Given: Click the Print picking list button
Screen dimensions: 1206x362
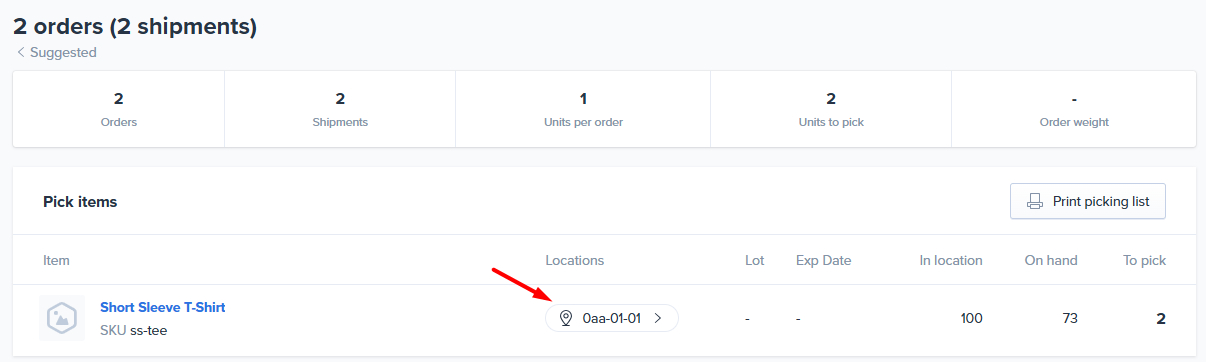Looking at the screenshot, I should coord(1088,201).
